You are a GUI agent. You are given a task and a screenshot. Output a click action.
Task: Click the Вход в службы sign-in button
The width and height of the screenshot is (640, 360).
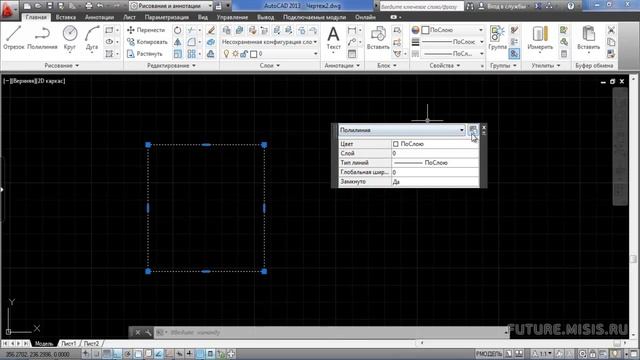coord(503,6)
